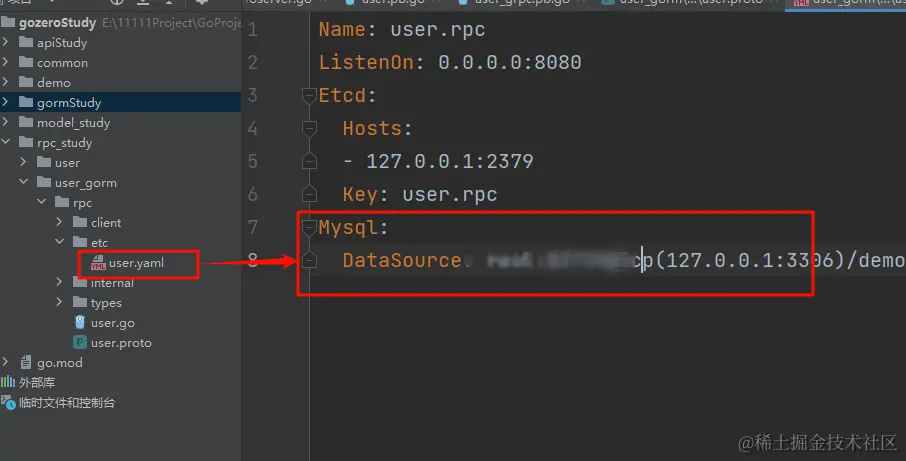The width and height of the screenshot is (906, 461).
Task: Click the gozeroStudy project folder icon
Action: 8,22
